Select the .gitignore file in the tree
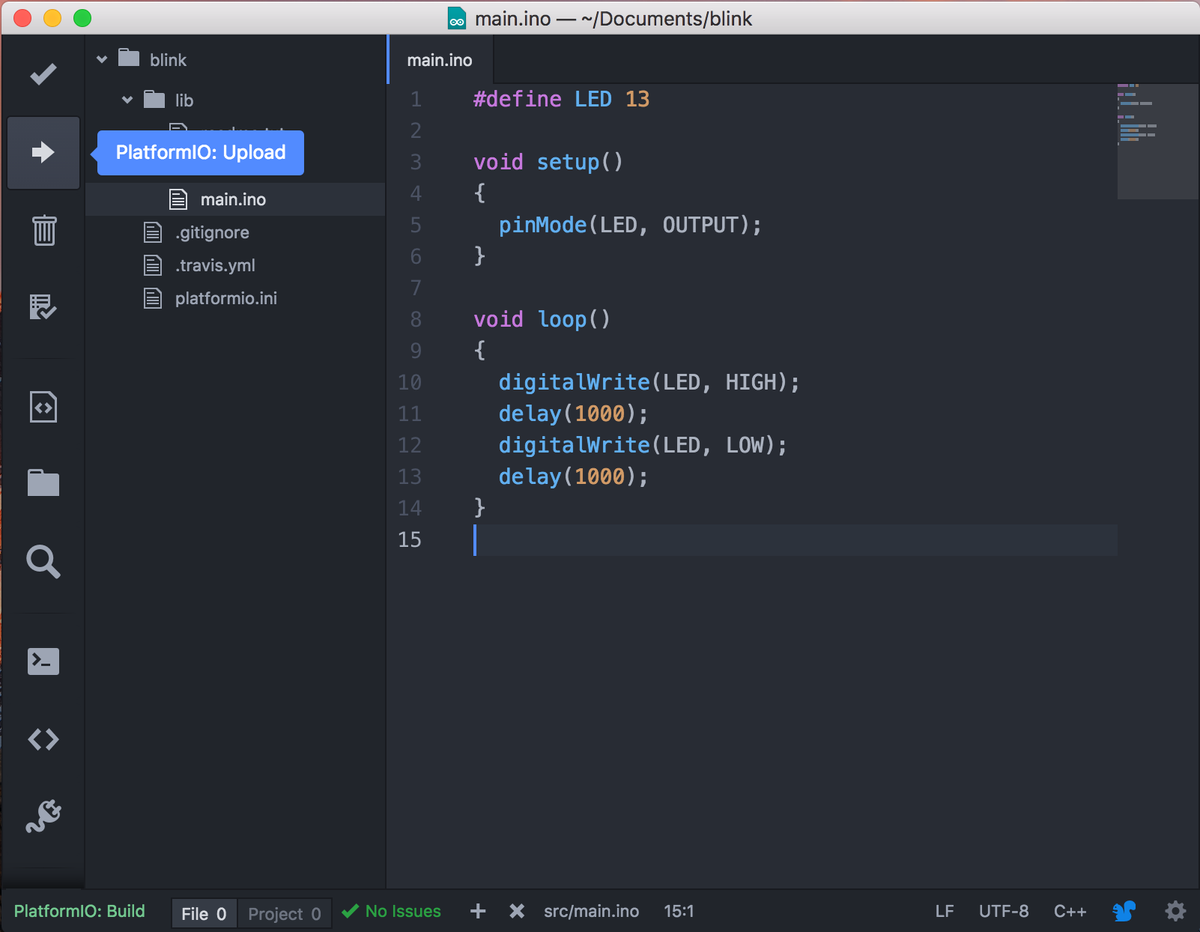The width and height of the screenshot is (1200, 932). 210,232
